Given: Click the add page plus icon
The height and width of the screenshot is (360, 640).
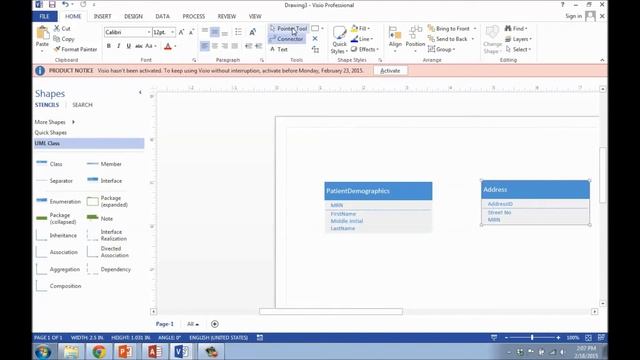Looking at the screenshot, I should [x=215, y=324].
